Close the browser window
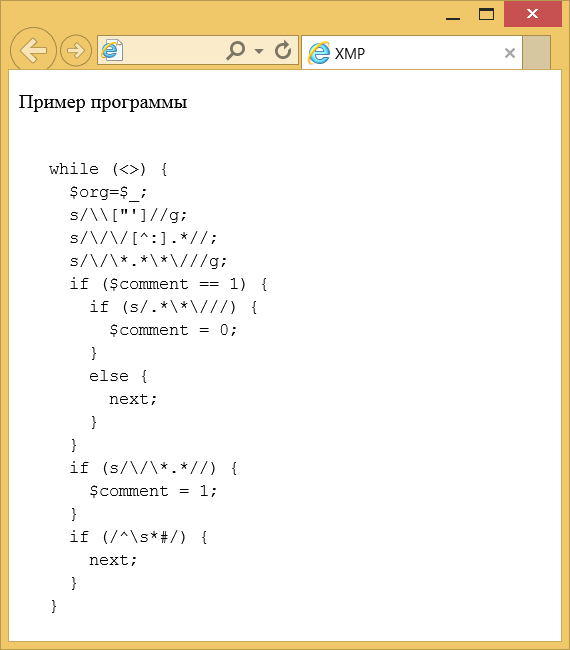570x650 pixels. click(532, 14)
